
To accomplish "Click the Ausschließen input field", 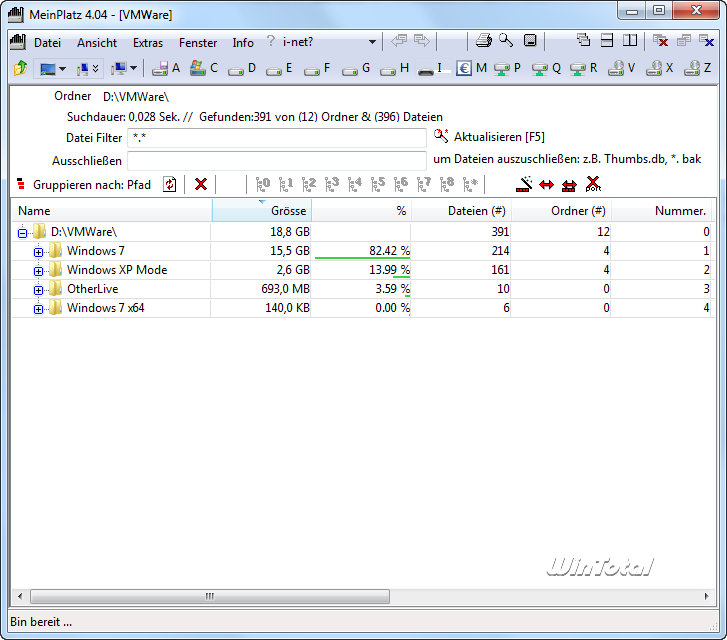I will 277,161.
